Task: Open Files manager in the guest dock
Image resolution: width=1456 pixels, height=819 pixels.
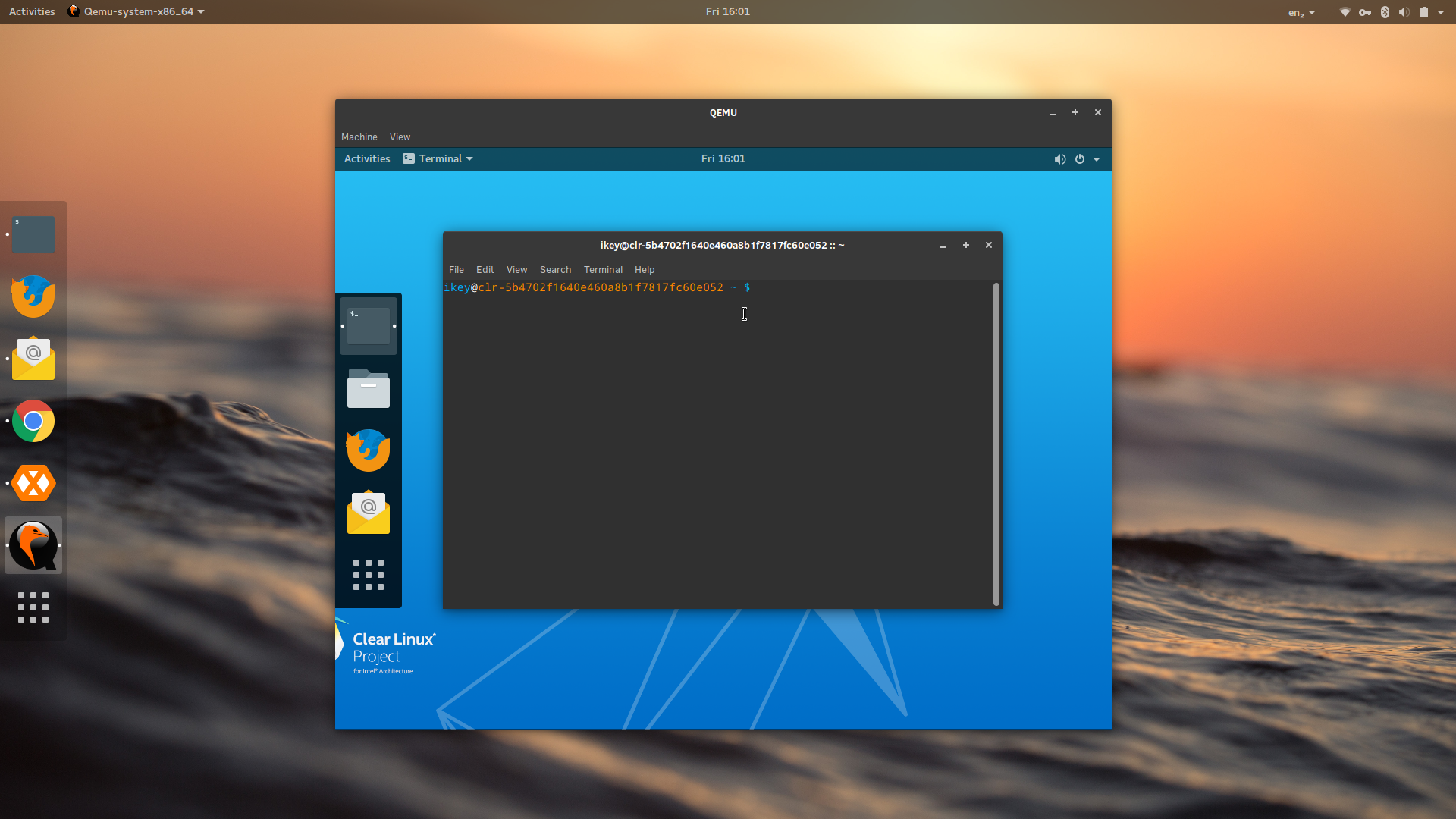Action: [x=369, y=388]
